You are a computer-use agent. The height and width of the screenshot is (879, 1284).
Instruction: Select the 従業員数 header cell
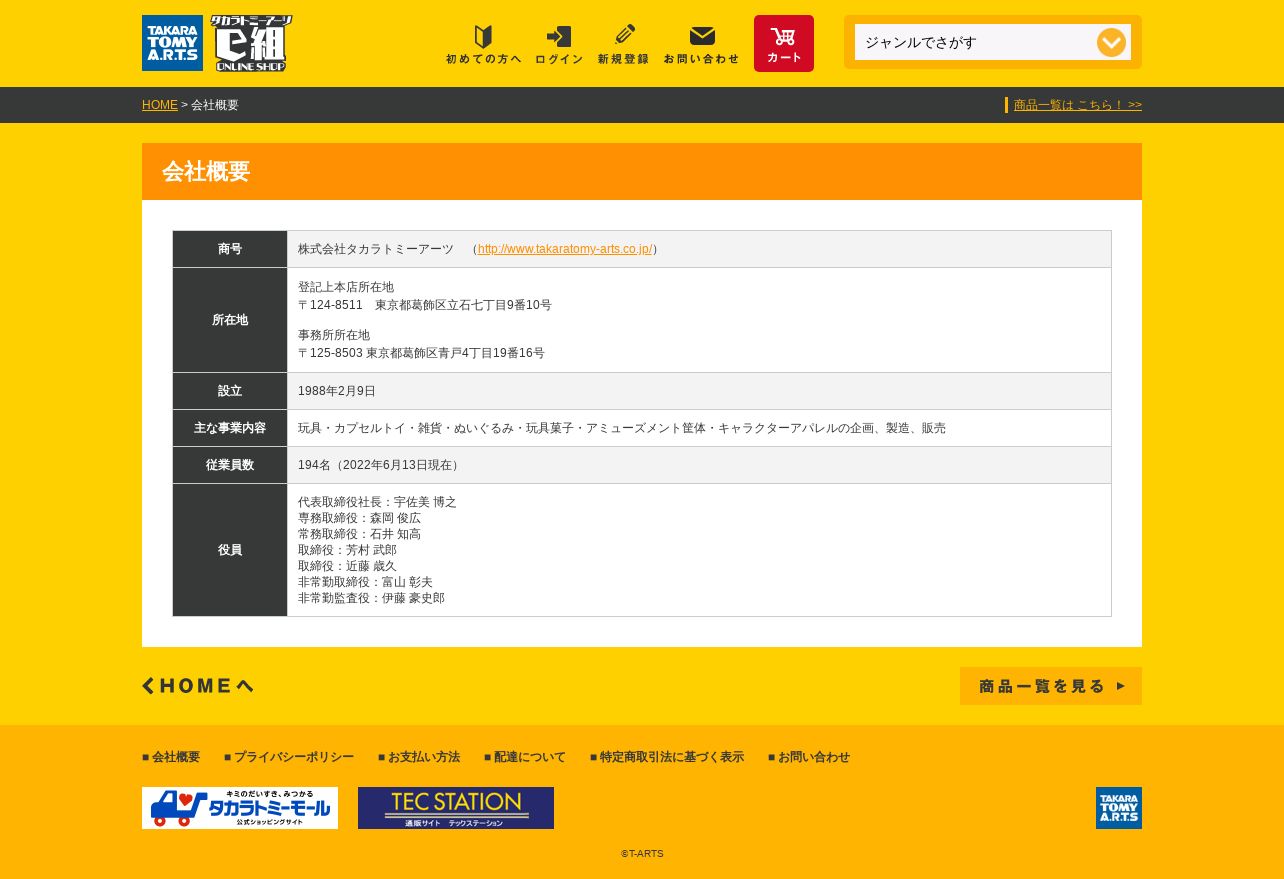[230, 465]
